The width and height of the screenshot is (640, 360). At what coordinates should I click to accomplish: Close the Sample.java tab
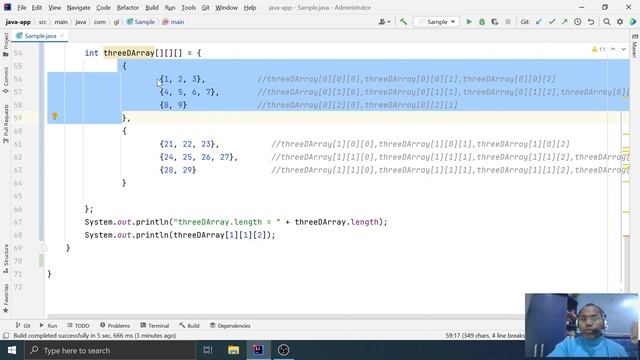[x=62, y=36]
